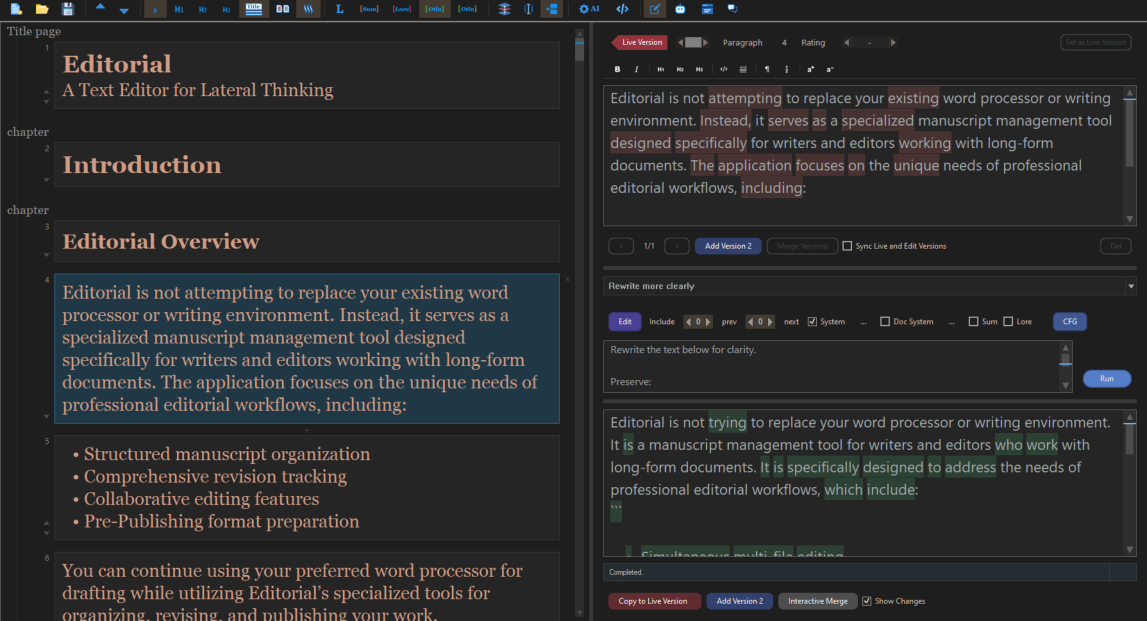Increase font size with a+ icon

pos(811,69)
